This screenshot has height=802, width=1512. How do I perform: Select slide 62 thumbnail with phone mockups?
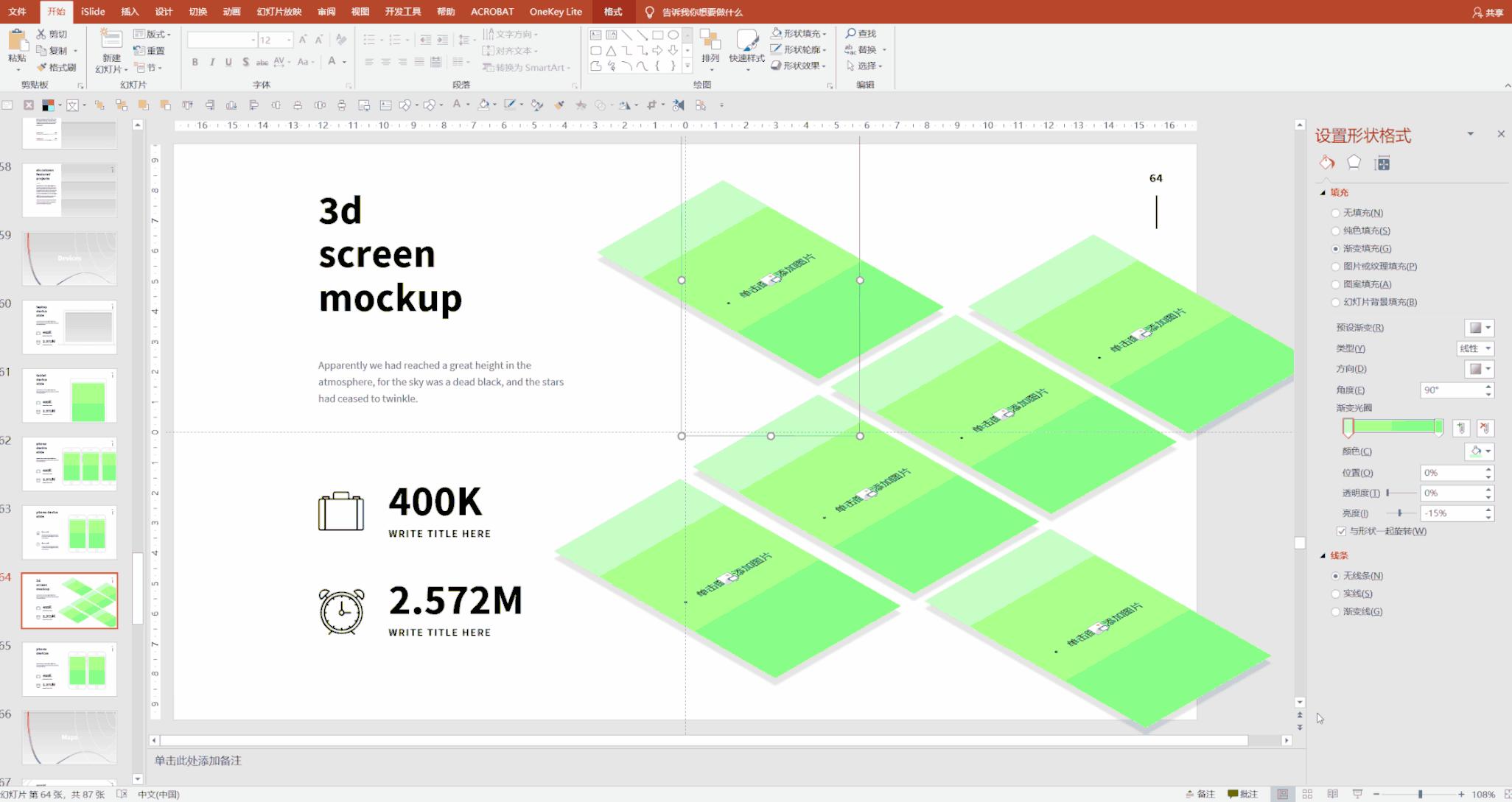(x=69, y=465)
